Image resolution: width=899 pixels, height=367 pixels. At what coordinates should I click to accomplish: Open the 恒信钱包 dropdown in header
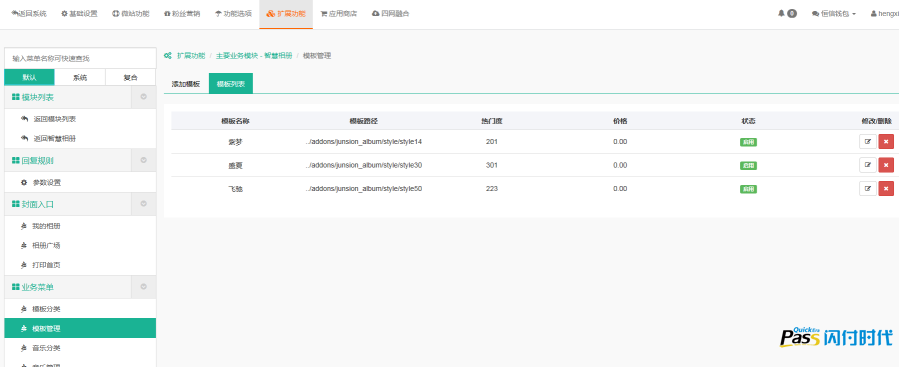(x=834, y=13)
